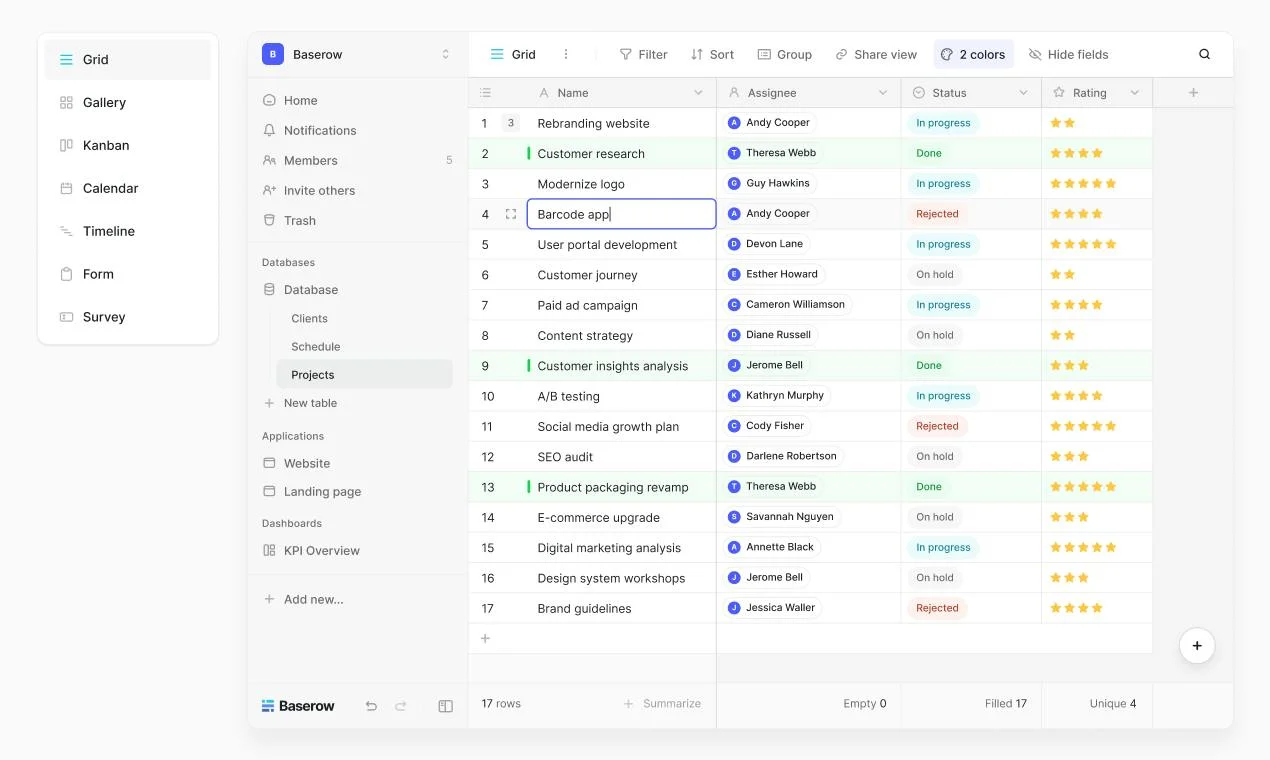The image size is (1270, 760).
Task: Switch to the Gallery view option
Action: 128,102
